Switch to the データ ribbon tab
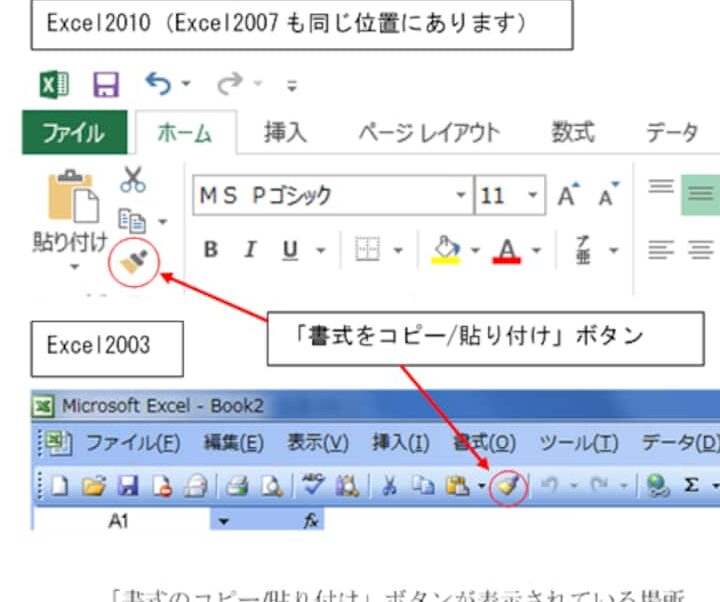This screenshot has height=602, width=720. click(x=672, y=133)
